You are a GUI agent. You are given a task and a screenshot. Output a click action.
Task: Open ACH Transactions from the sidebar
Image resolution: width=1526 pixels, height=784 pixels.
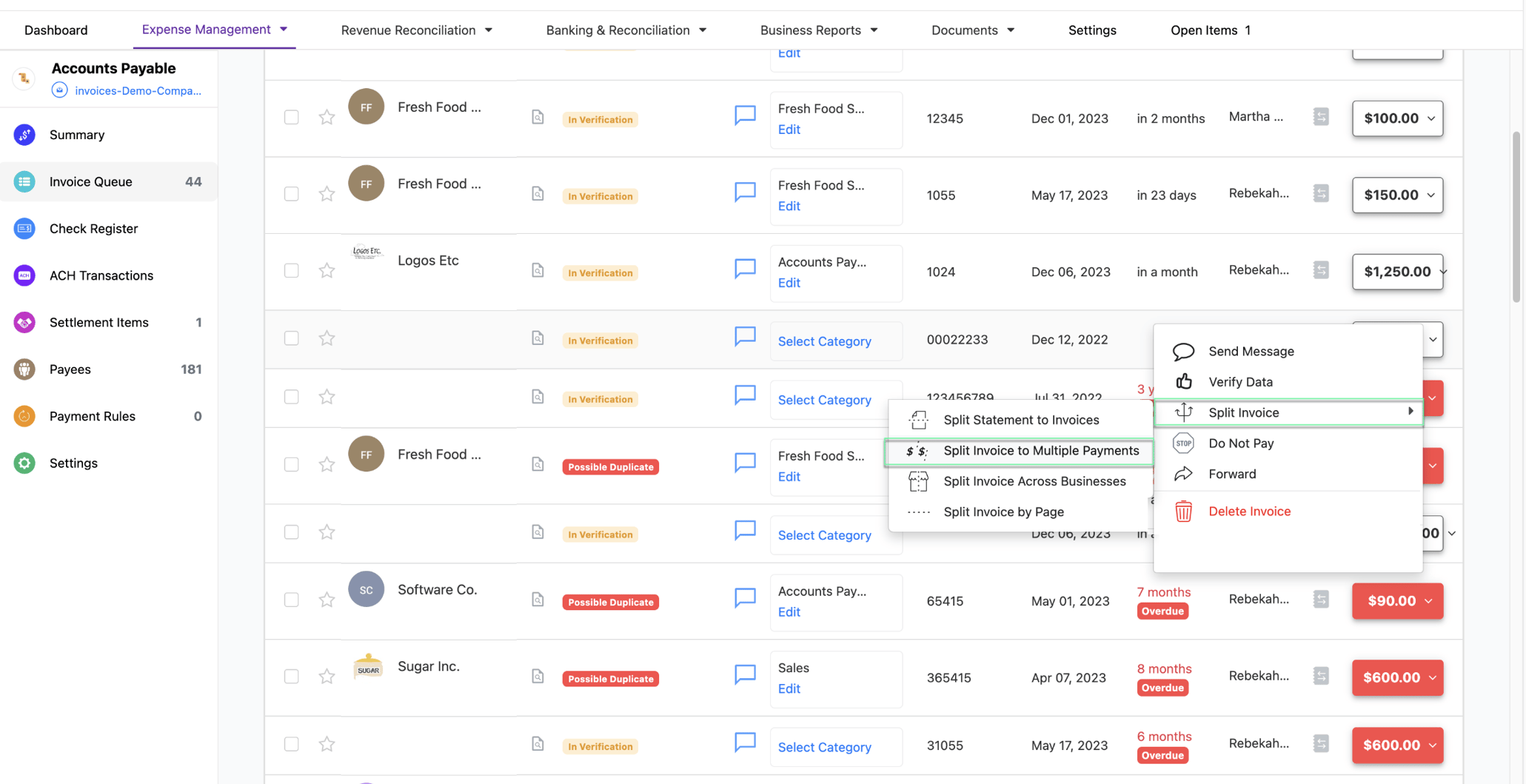(24, 275)
